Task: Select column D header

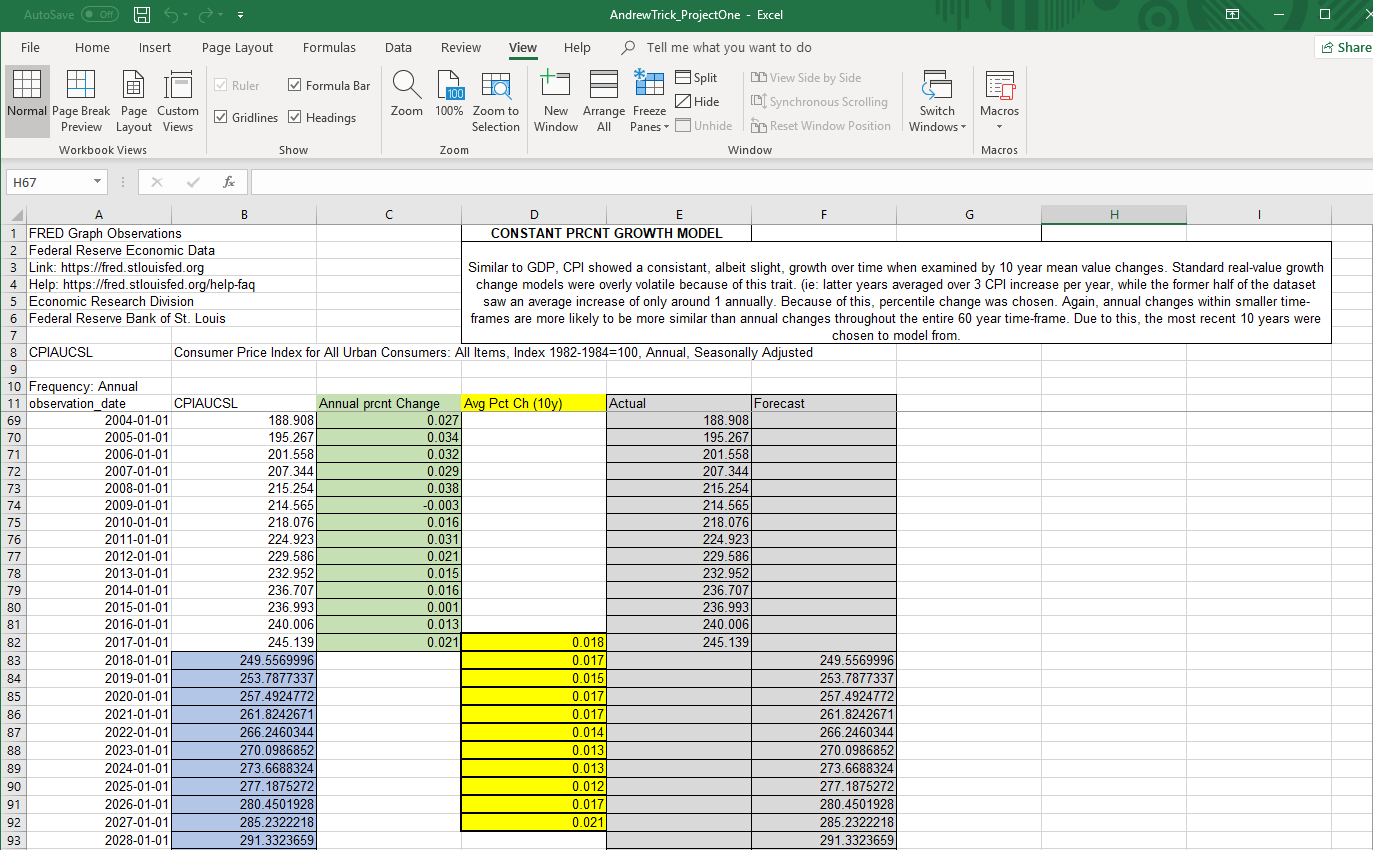Action: click(534, 215)
